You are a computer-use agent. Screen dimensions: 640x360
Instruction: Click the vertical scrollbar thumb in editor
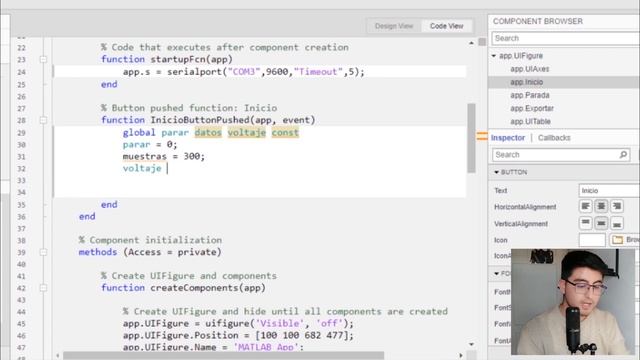click(471, 138)
